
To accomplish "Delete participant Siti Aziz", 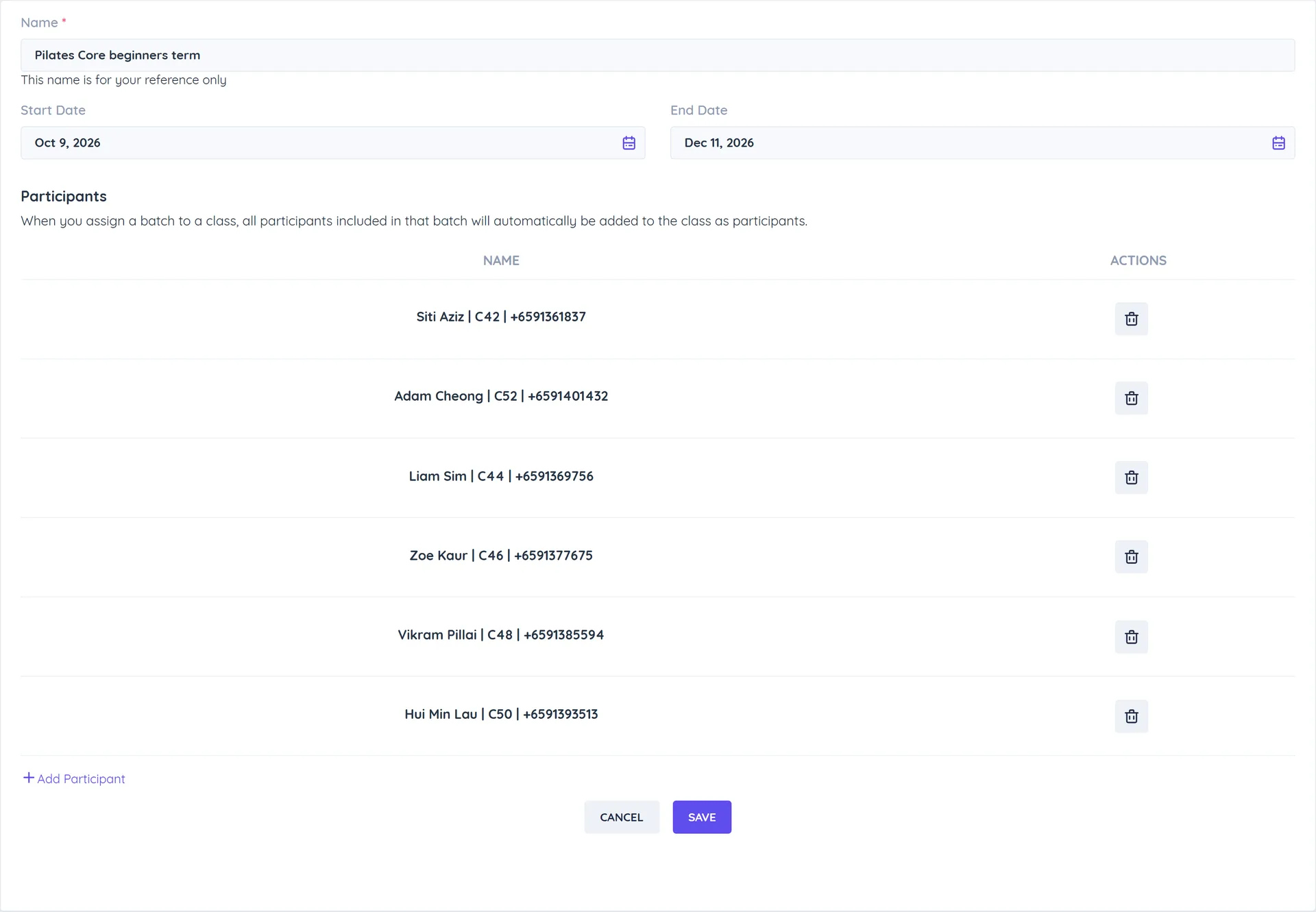I will click(x=1131, y=319).
